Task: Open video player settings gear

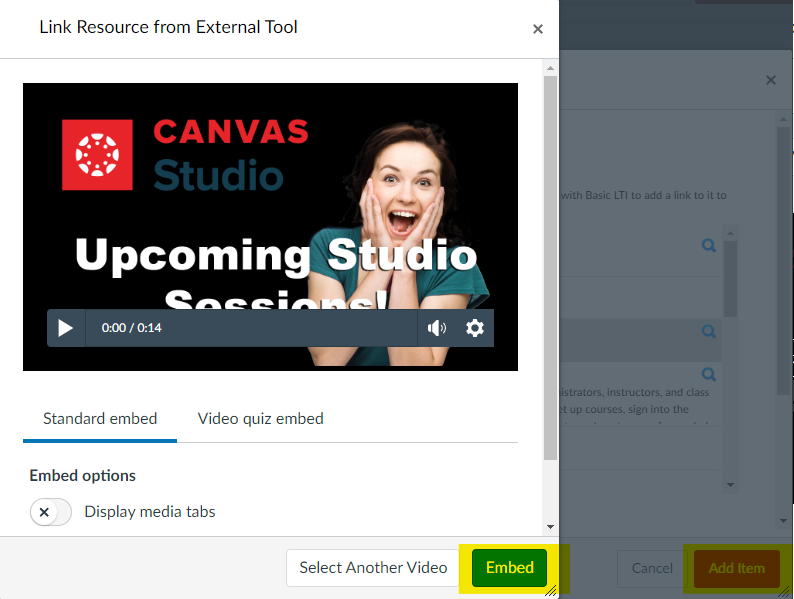Action: coord(474,328)
